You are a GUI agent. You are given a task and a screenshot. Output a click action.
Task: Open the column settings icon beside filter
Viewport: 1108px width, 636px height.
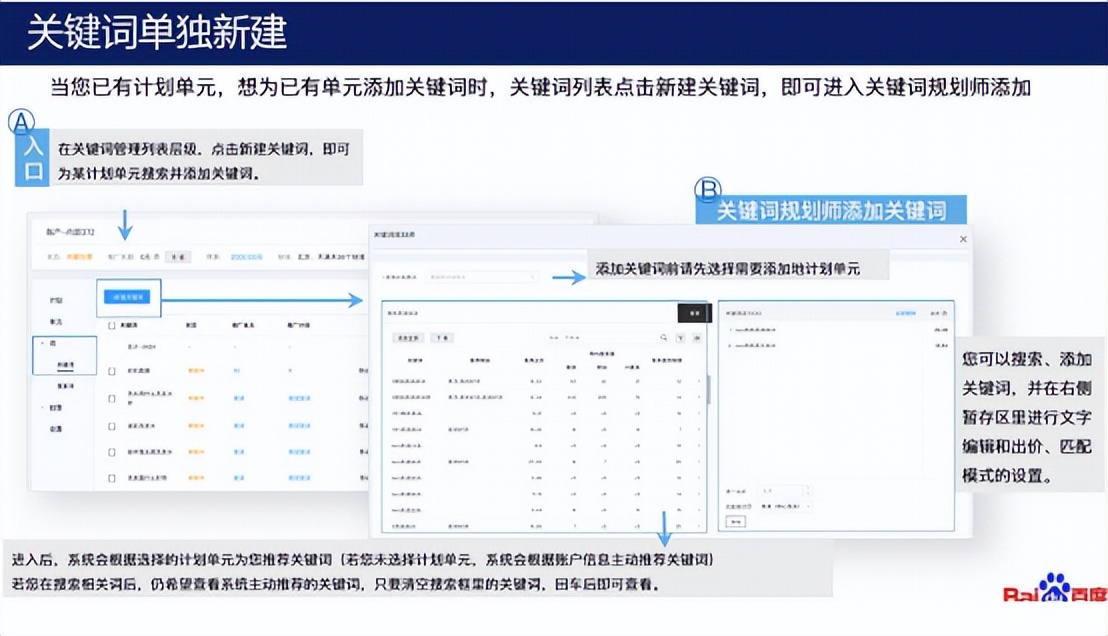(697, 338)
